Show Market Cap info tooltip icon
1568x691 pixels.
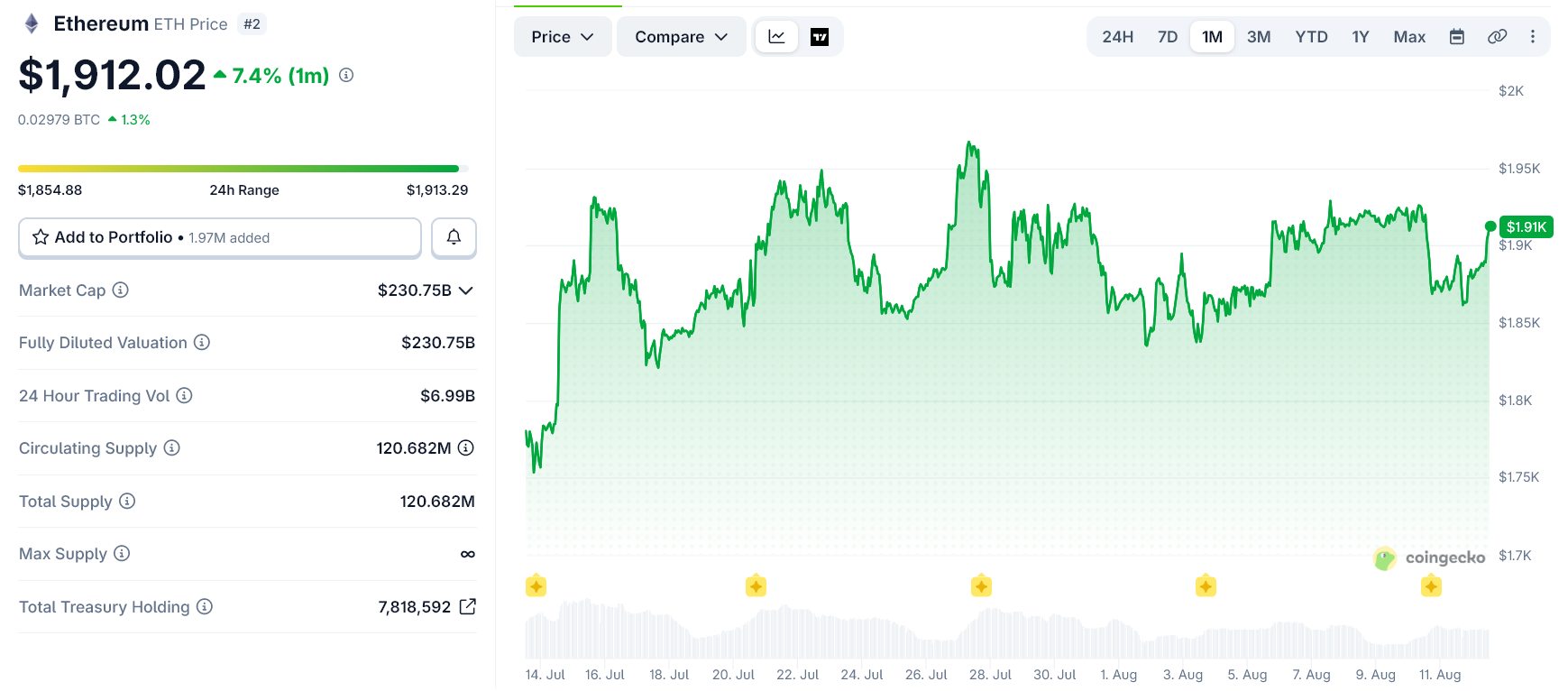121,290
